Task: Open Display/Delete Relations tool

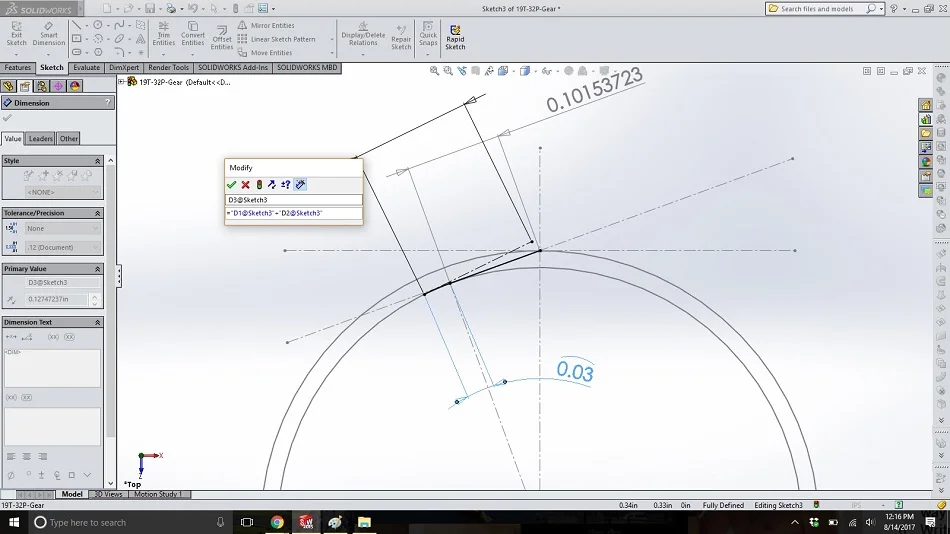Action: pos(363,34)
